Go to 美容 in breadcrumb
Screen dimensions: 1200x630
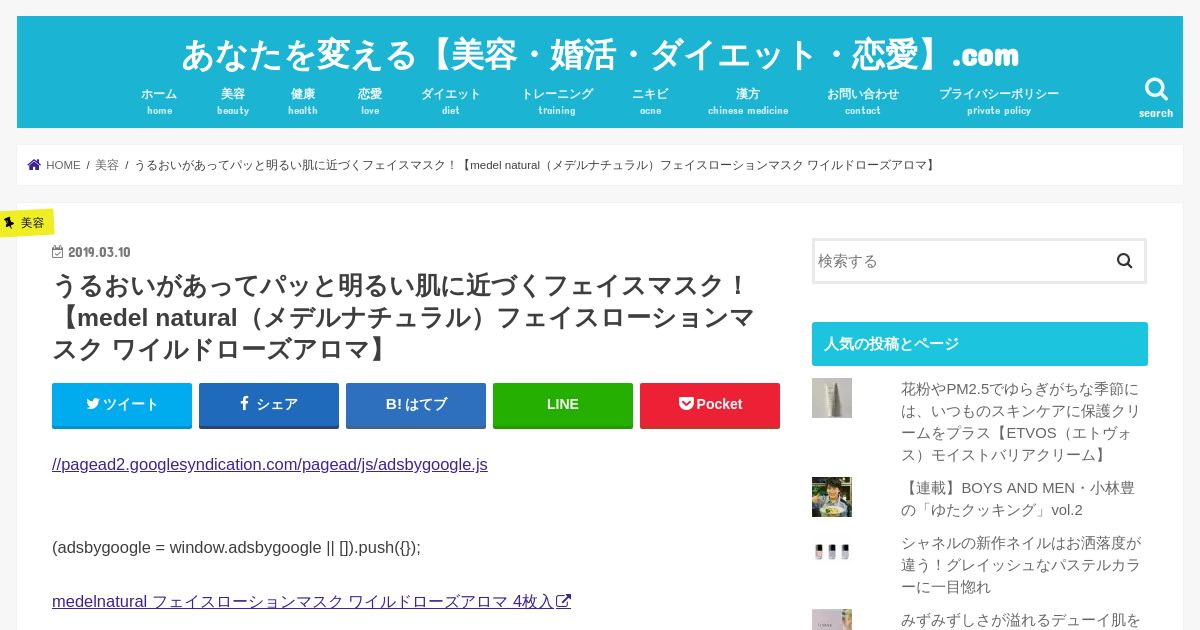coord(107,165)
